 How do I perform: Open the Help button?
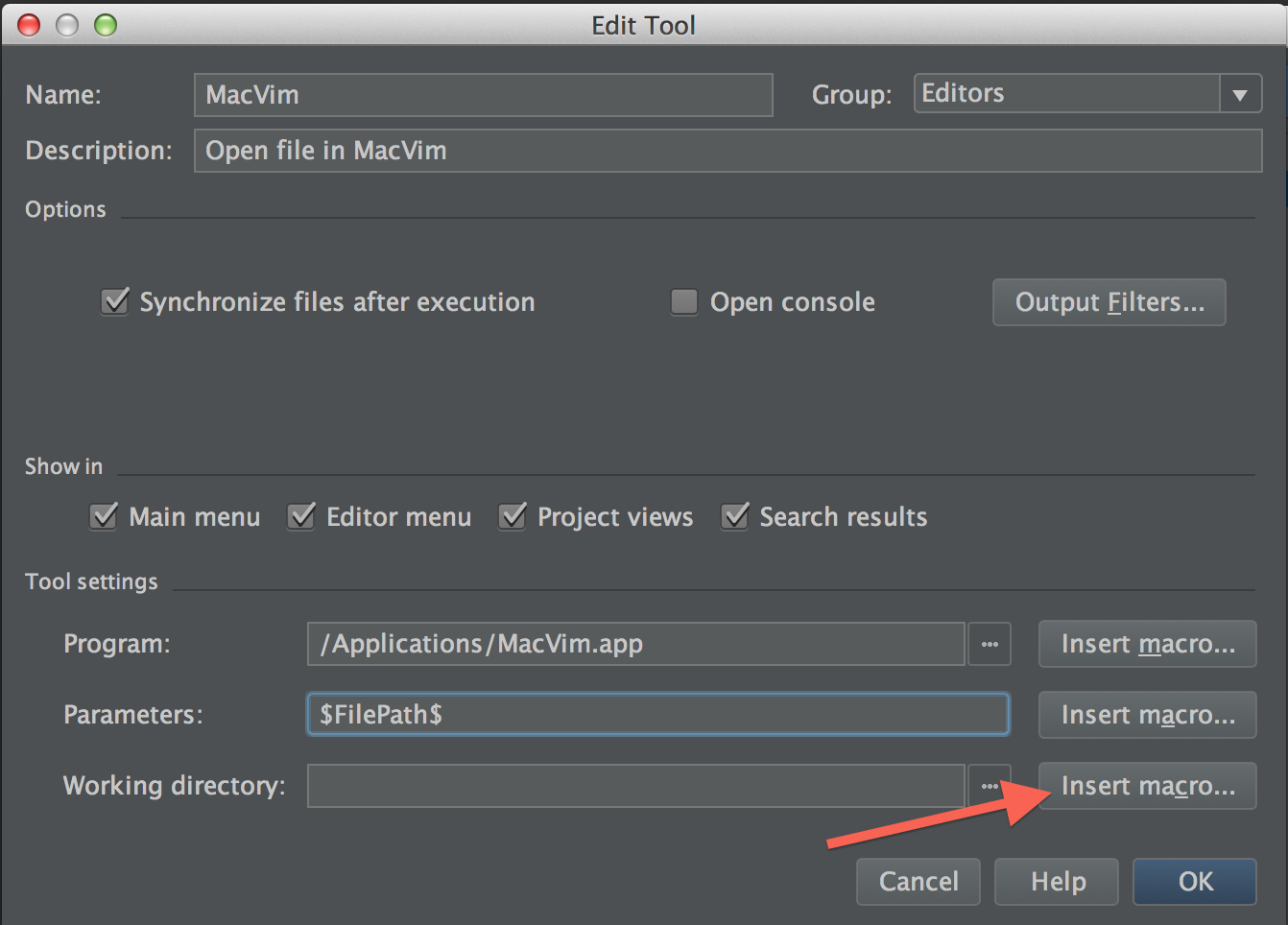(1057, 882)
